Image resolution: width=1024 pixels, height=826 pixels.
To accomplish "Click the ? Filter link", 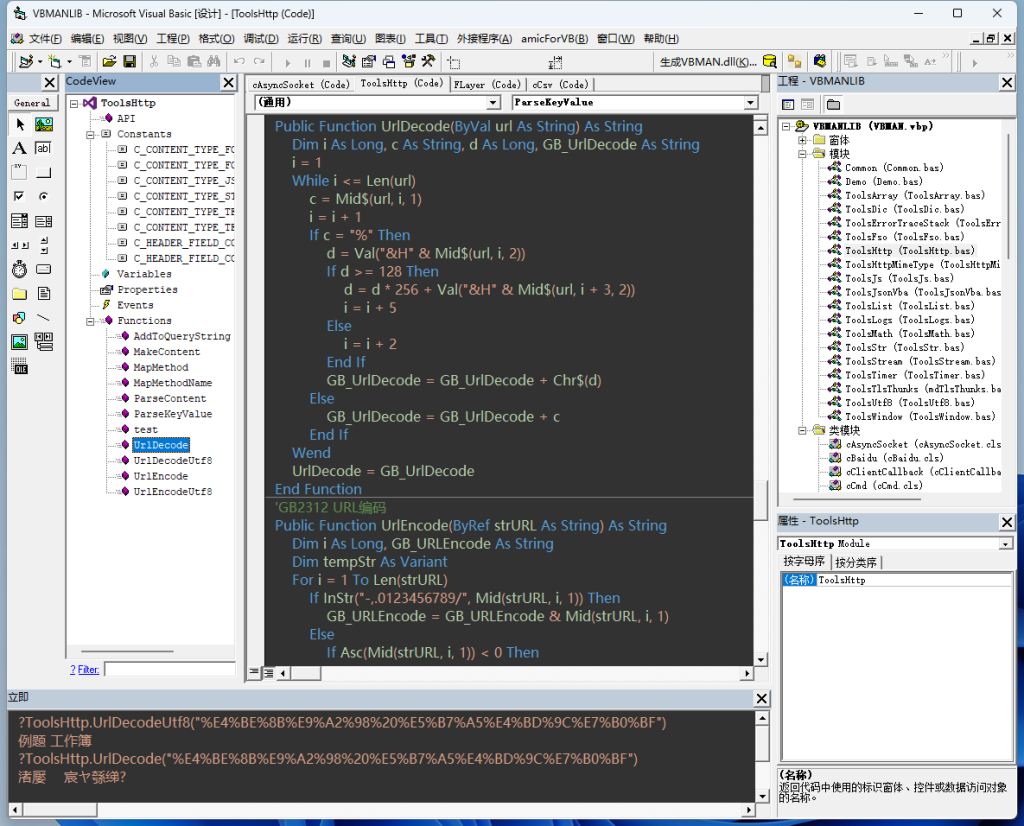I will click(x=84, y=669).
